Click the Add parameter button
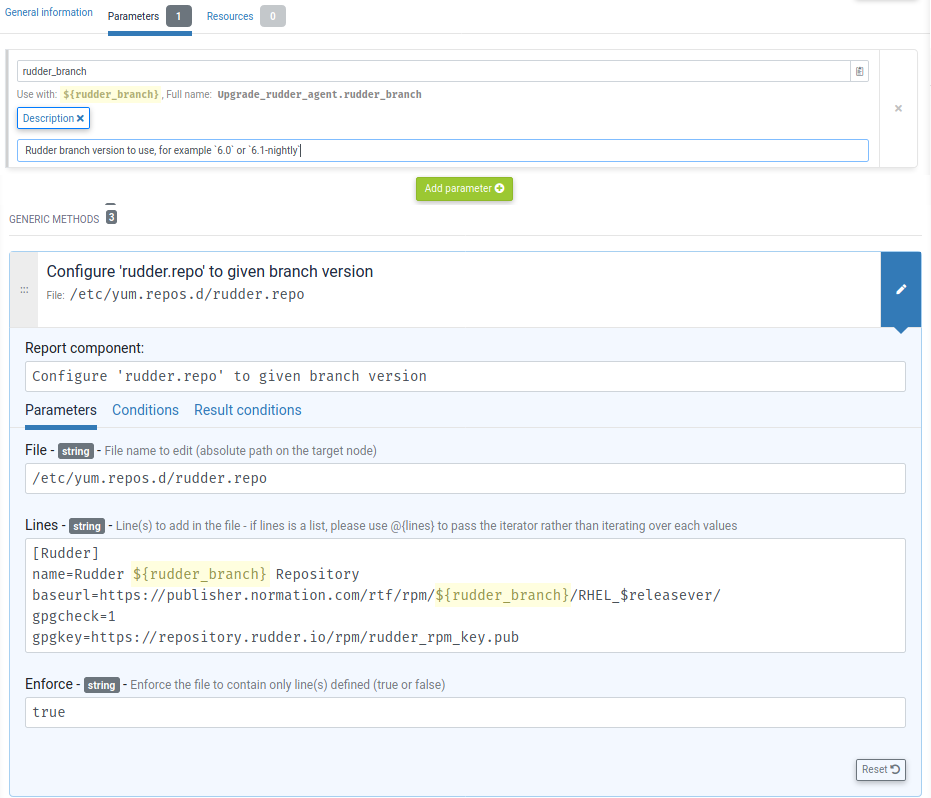Screen dimensions: 931x798 (x=464, y=189)
